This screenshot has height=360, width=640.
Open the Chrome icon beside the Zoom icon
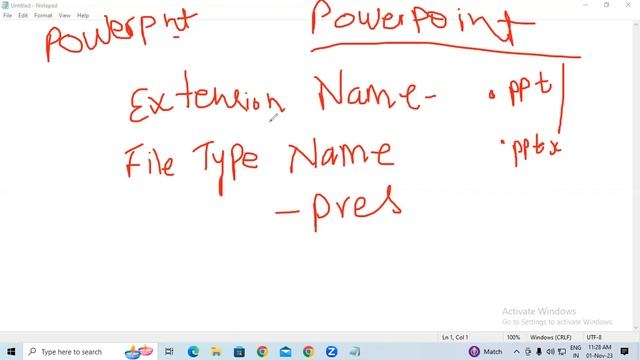pos(309,351)
